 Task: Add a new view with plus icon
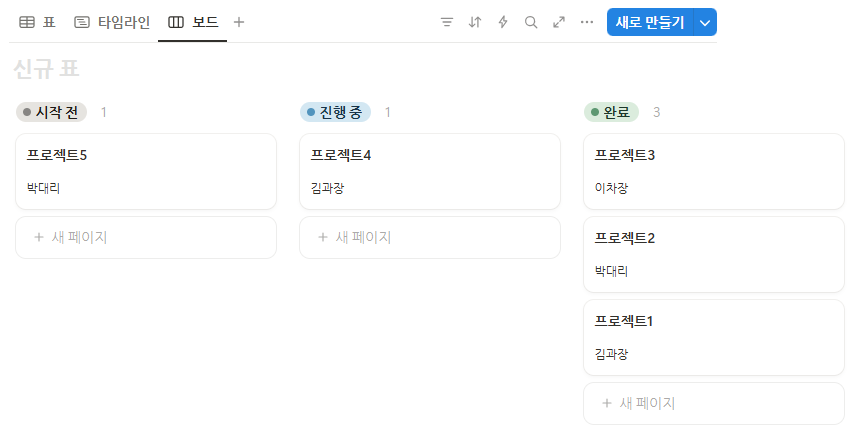[239, 22]
